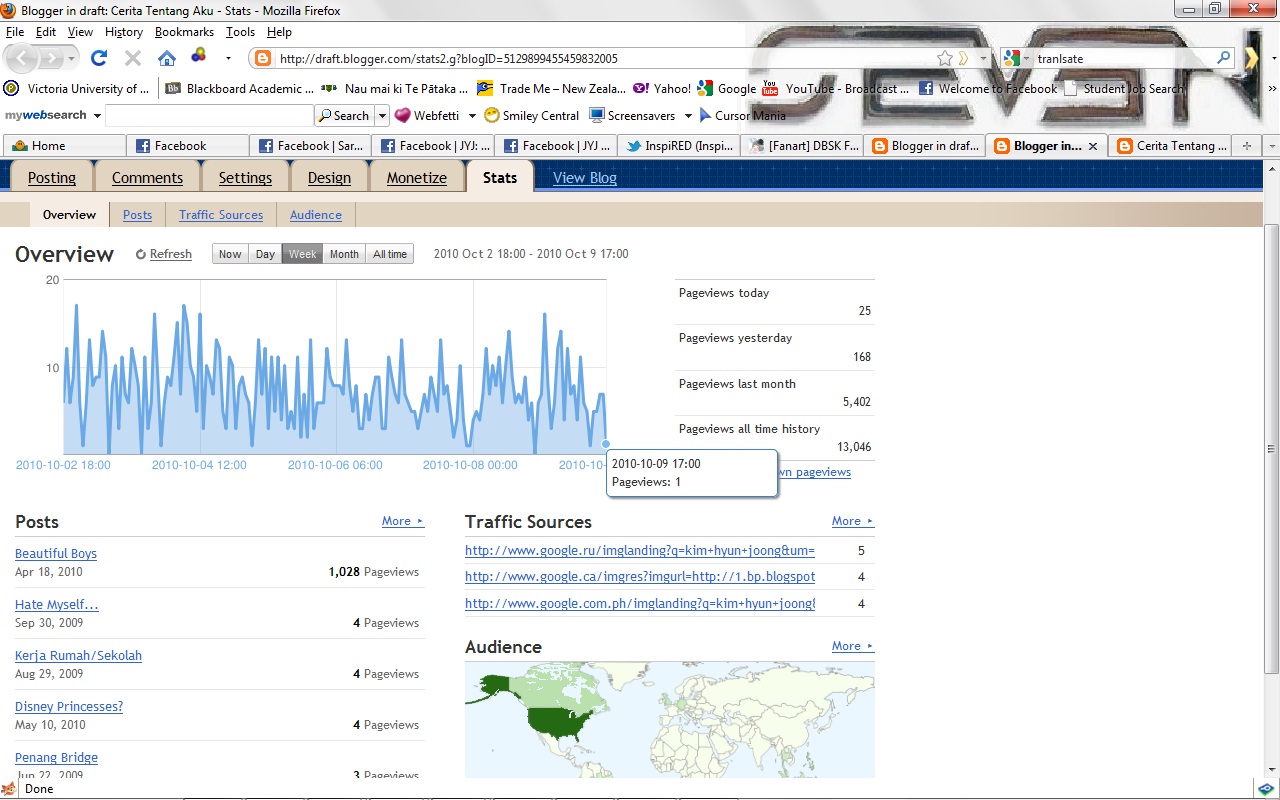Click the back navigation arrow
Screen dimensions: 1280x800
point(24,58)
